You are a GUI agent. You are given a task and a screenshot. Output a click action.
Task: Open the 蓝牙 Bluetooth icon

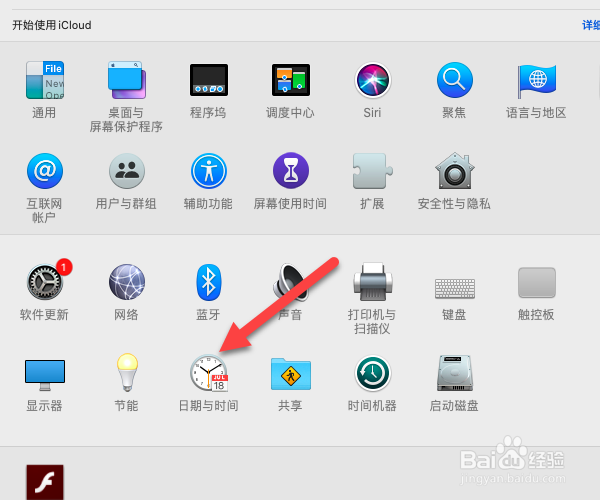209,282
